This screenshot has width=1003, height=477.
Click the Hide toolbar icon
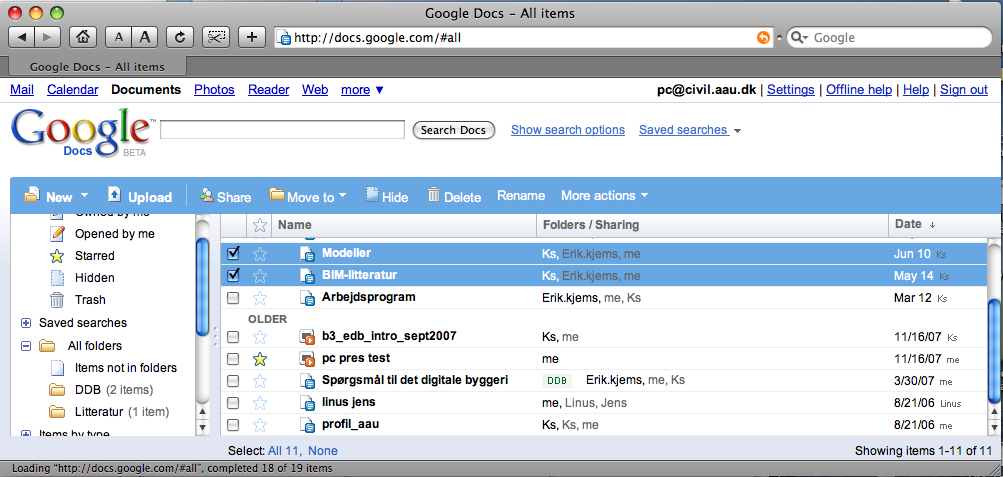372,195
